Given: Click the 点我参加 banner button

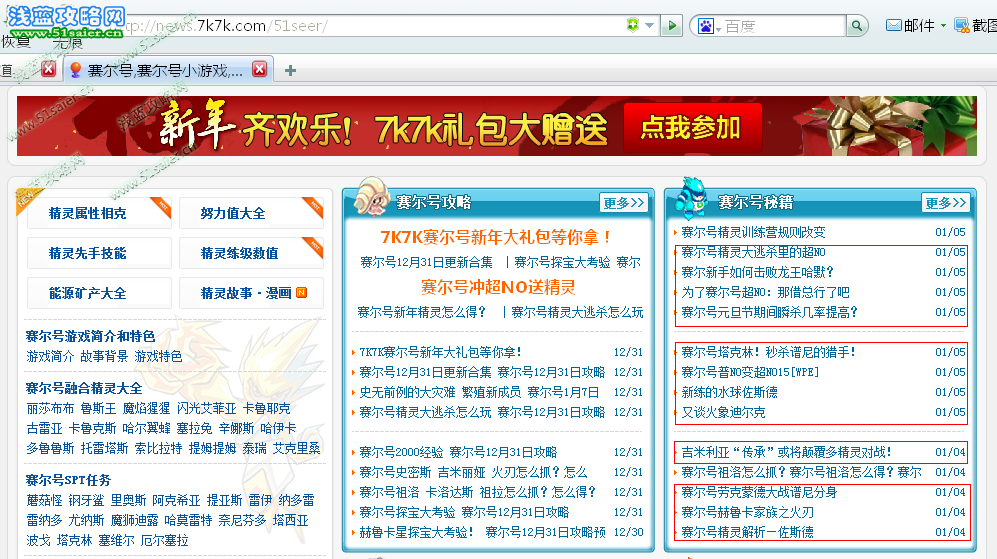Looking at the screenshot, I should pos(692,128).
